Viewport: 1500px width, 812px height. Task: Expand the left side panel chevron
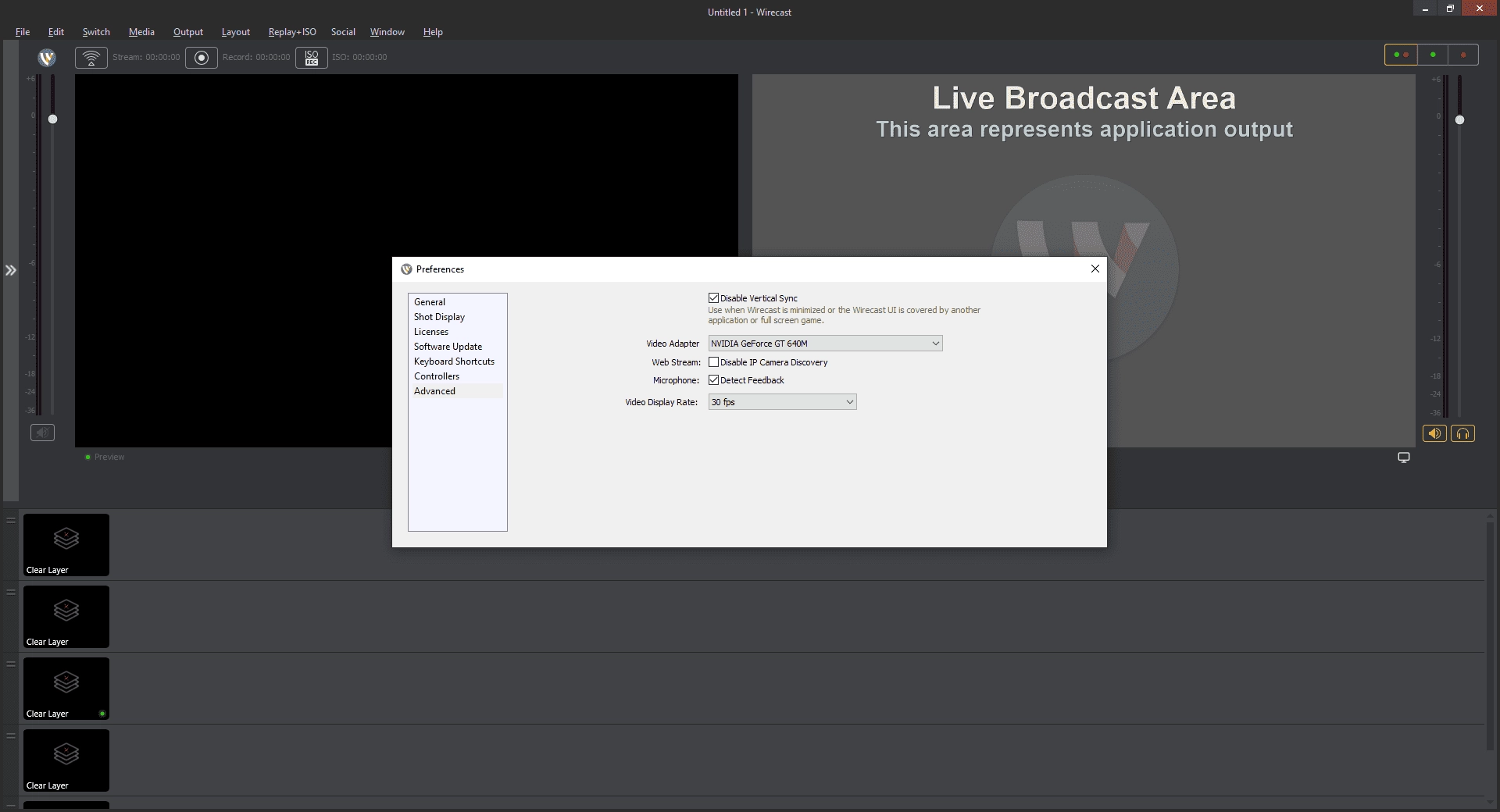(11, 271)
